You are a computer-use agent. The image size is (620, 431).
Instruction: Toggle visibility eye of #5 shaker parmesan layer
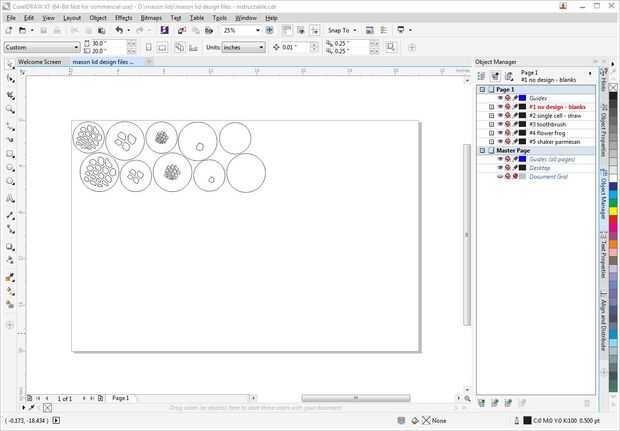click(x=500, y=142)
